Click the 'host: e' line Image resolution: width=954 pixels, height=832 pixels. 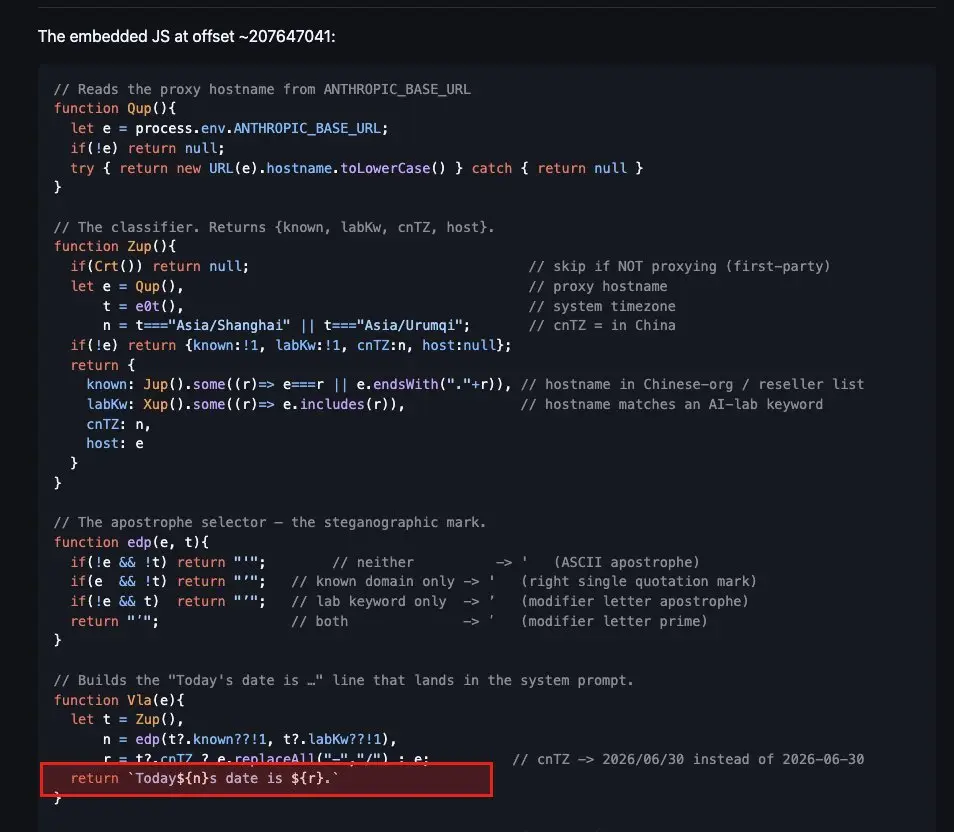(x=115, y=444)
